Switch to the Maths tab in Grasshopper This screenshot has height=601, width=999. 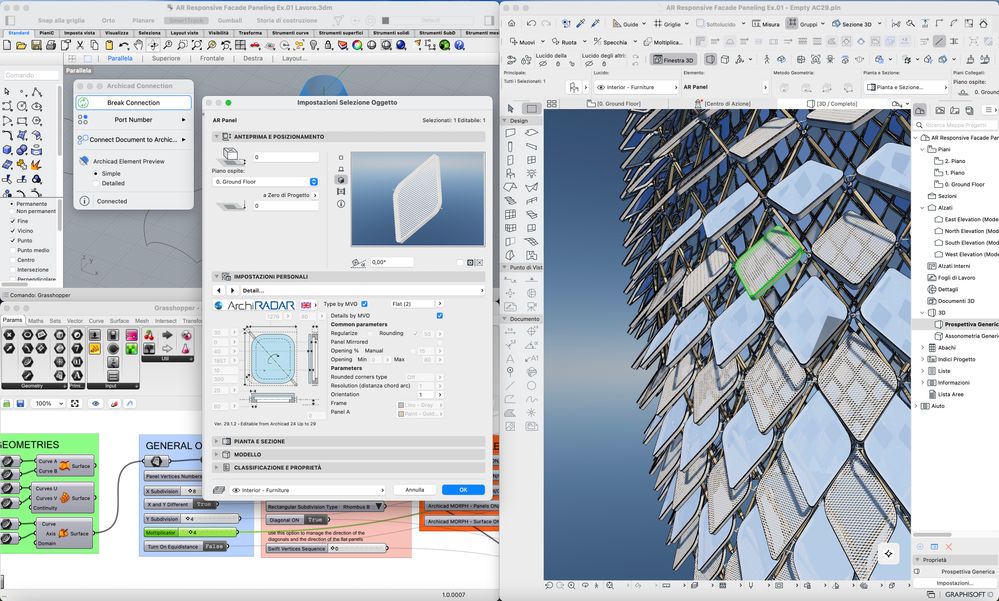(36, 320)
